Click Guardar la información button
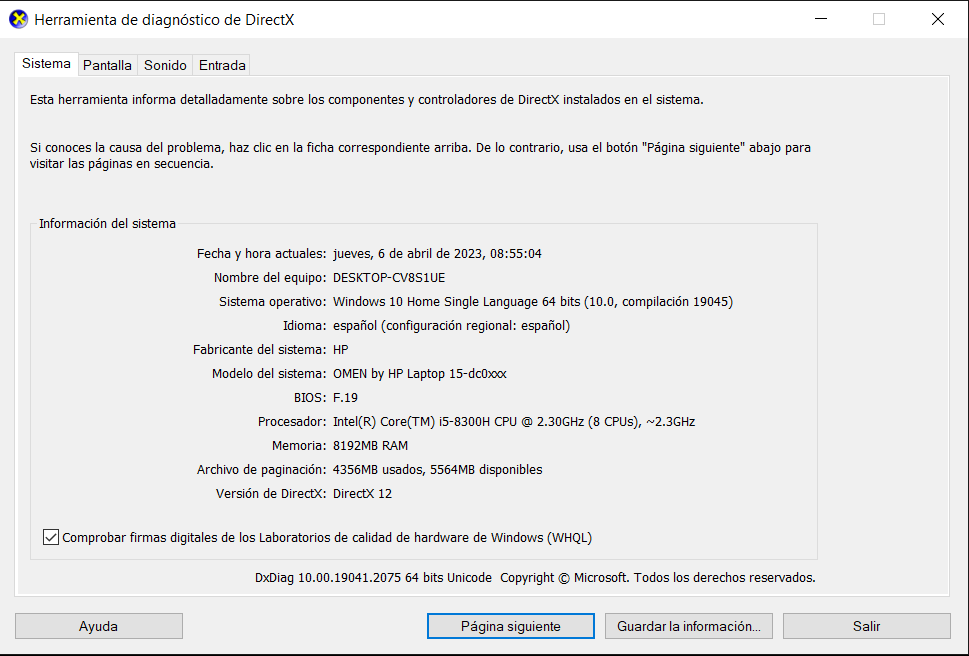 688,626
